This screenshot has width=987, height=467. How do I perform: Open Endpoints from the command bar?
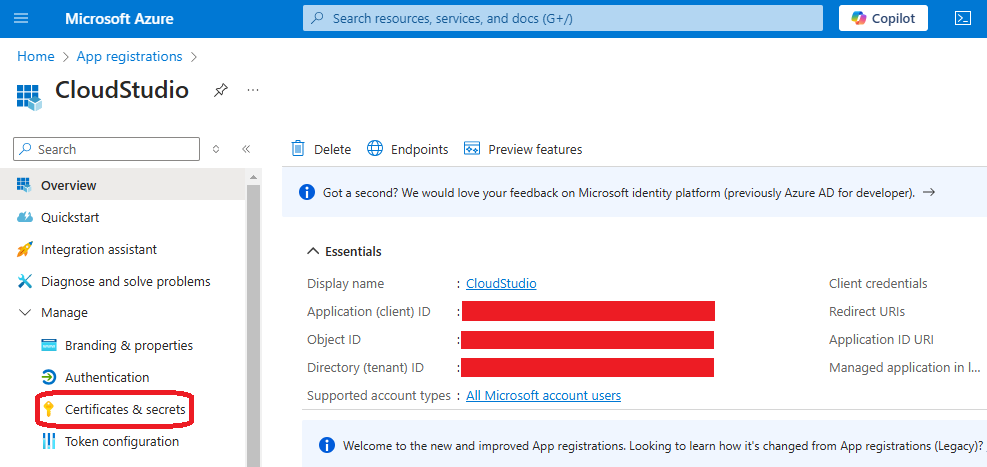click(x=408, y=149)
